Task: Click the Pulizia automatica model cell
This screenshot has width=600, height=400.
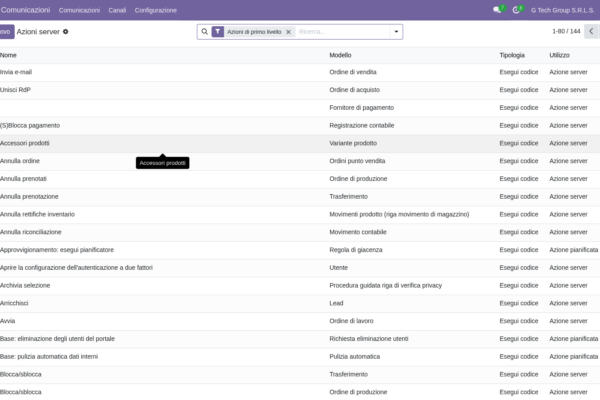Action: coord(355,356)
